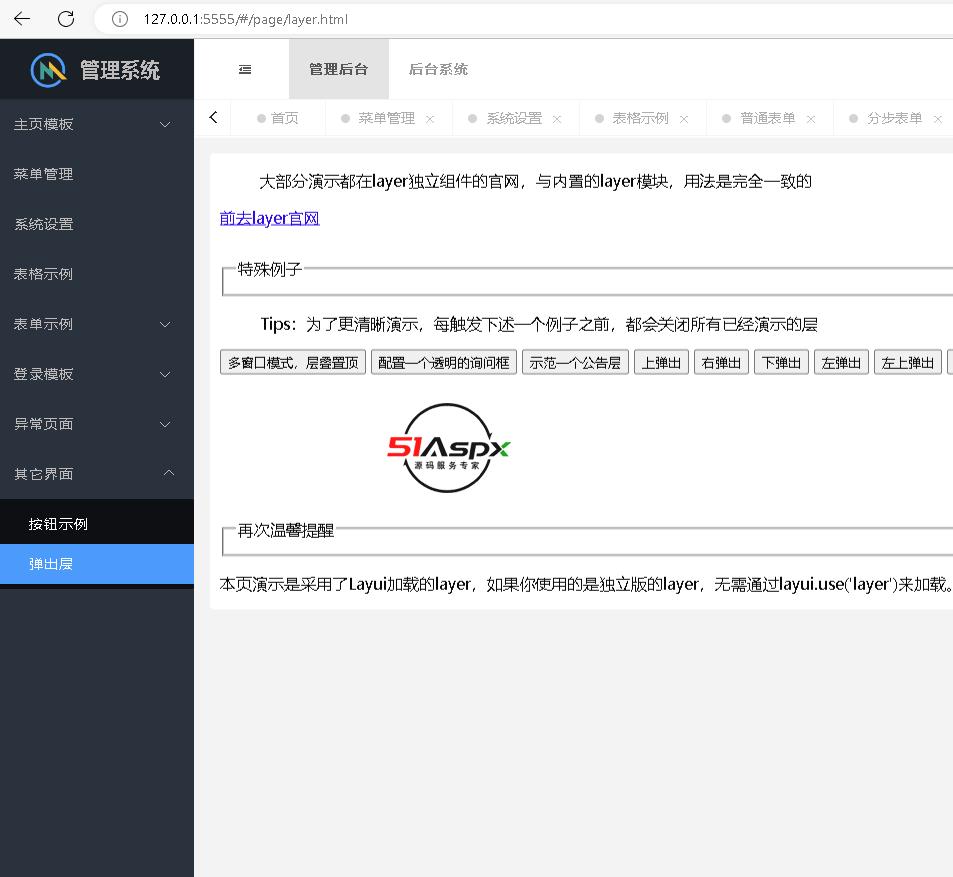Collapse the 其它界面 menu chevron

(x=169, y=473)
